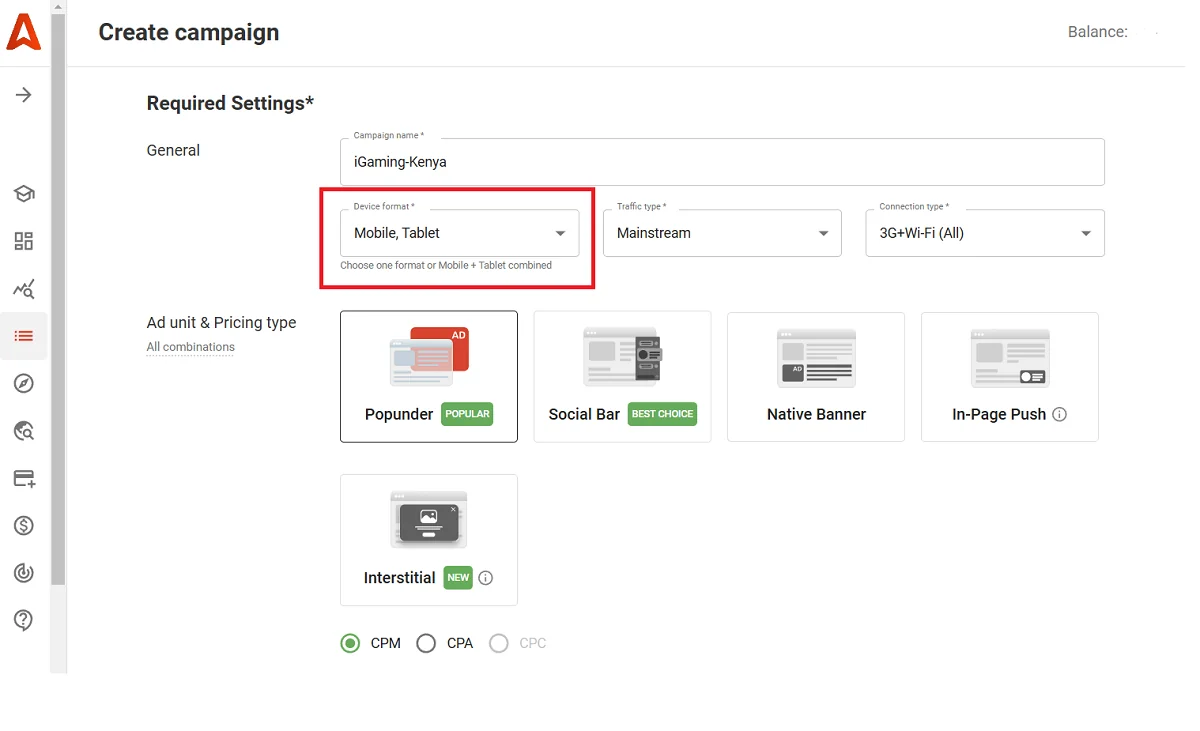Open the statistics chart icon
Screen dimensions: 1200x731
point(24,289)
